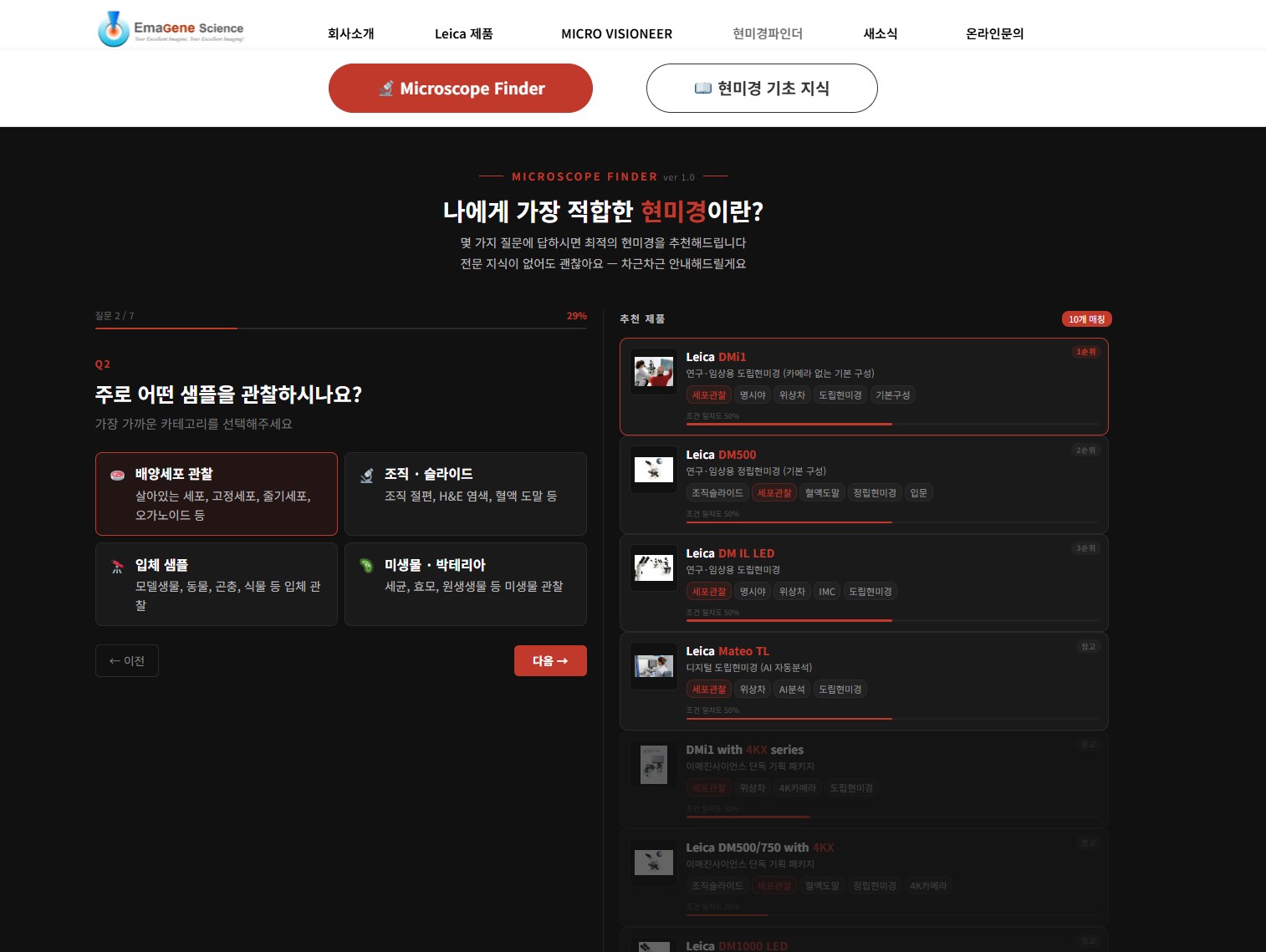
Task: Click the 세포관찰 tag on DM IL LED
Action: (x=709, y=592)
